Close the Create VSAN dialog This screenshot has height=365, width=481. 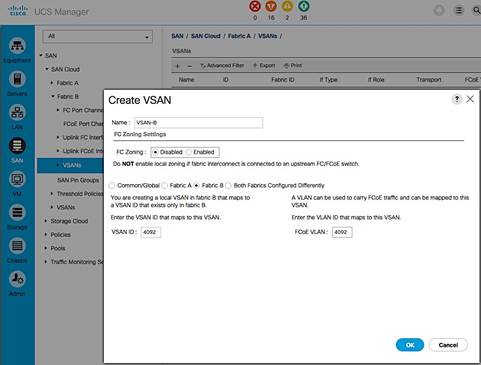(x=470, y=99)
